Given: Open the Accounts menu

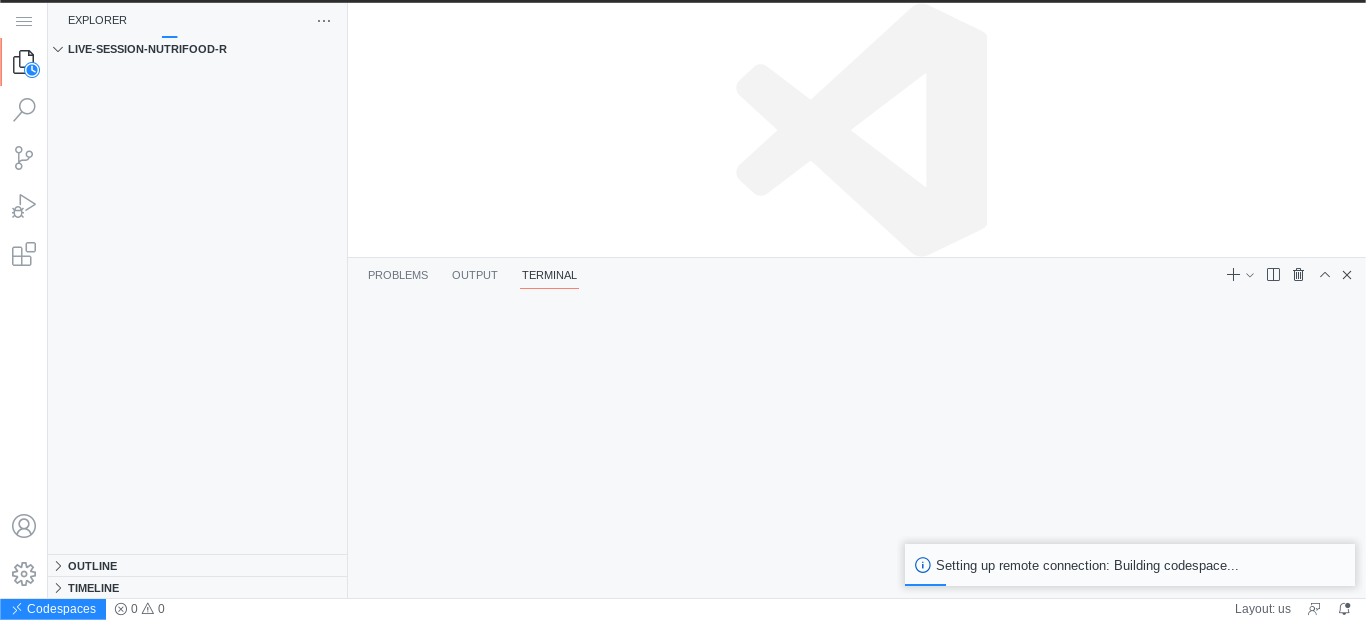Looking at the screenshot, I should coord(24,526).
